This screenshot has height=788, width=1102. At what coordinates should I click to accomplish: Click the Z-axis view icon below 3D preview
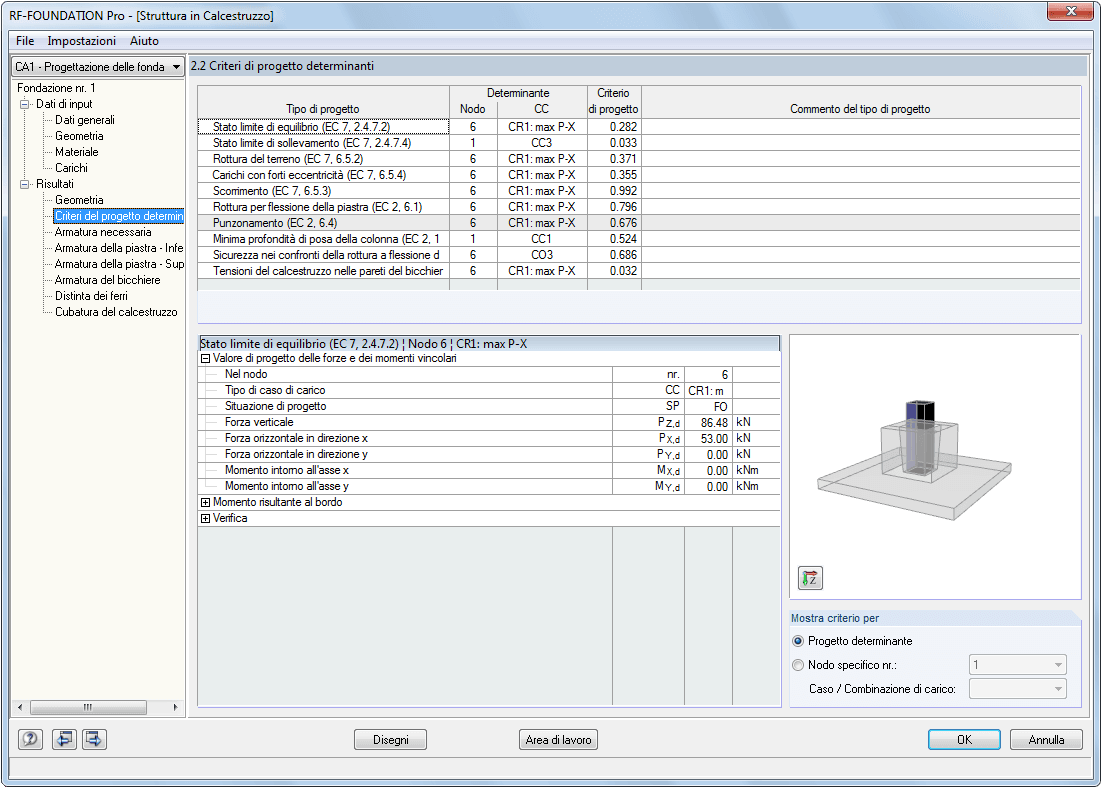810,578
